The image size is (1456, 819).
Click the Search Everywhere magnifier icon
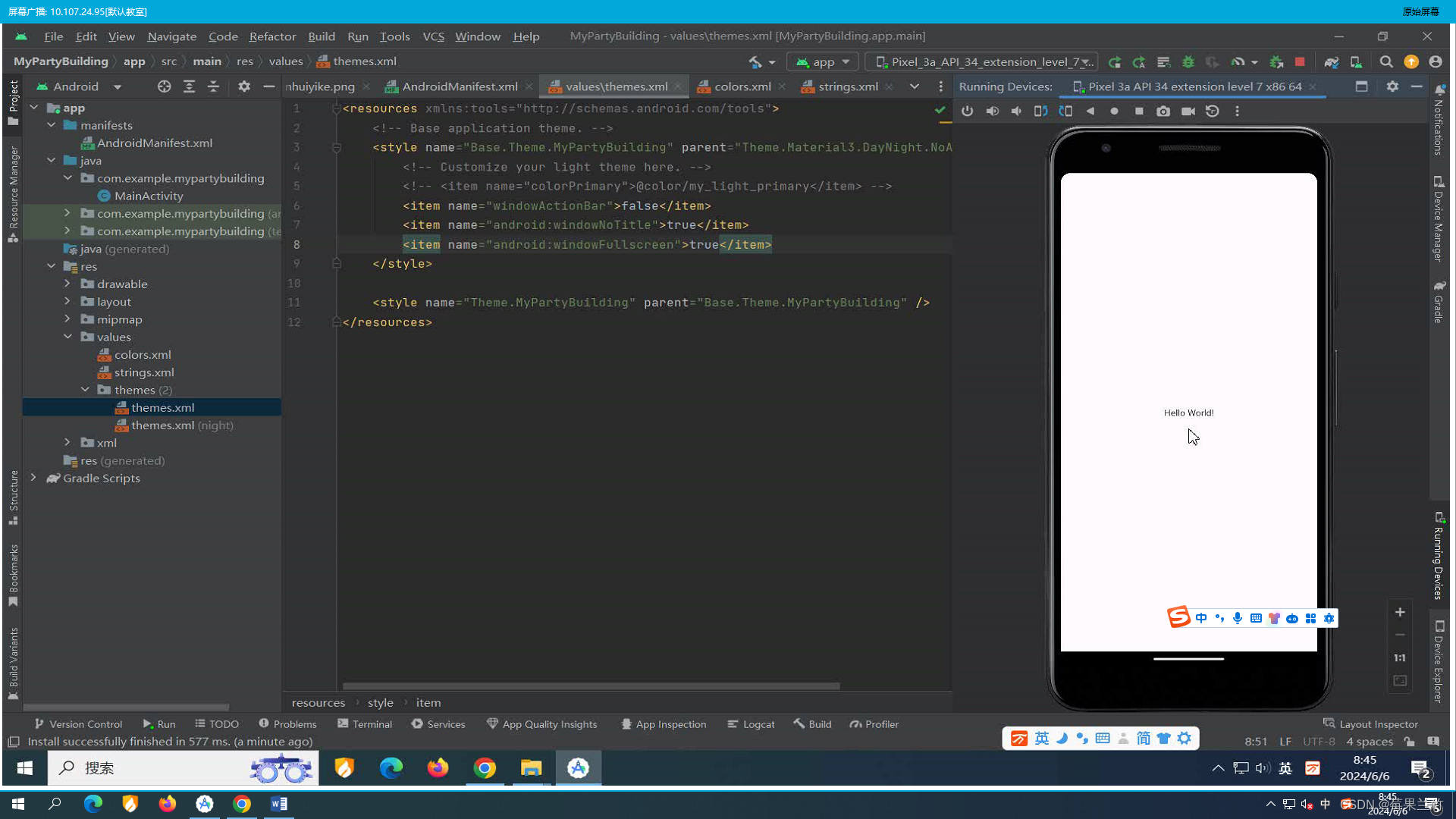click(x=1385, y=61)
